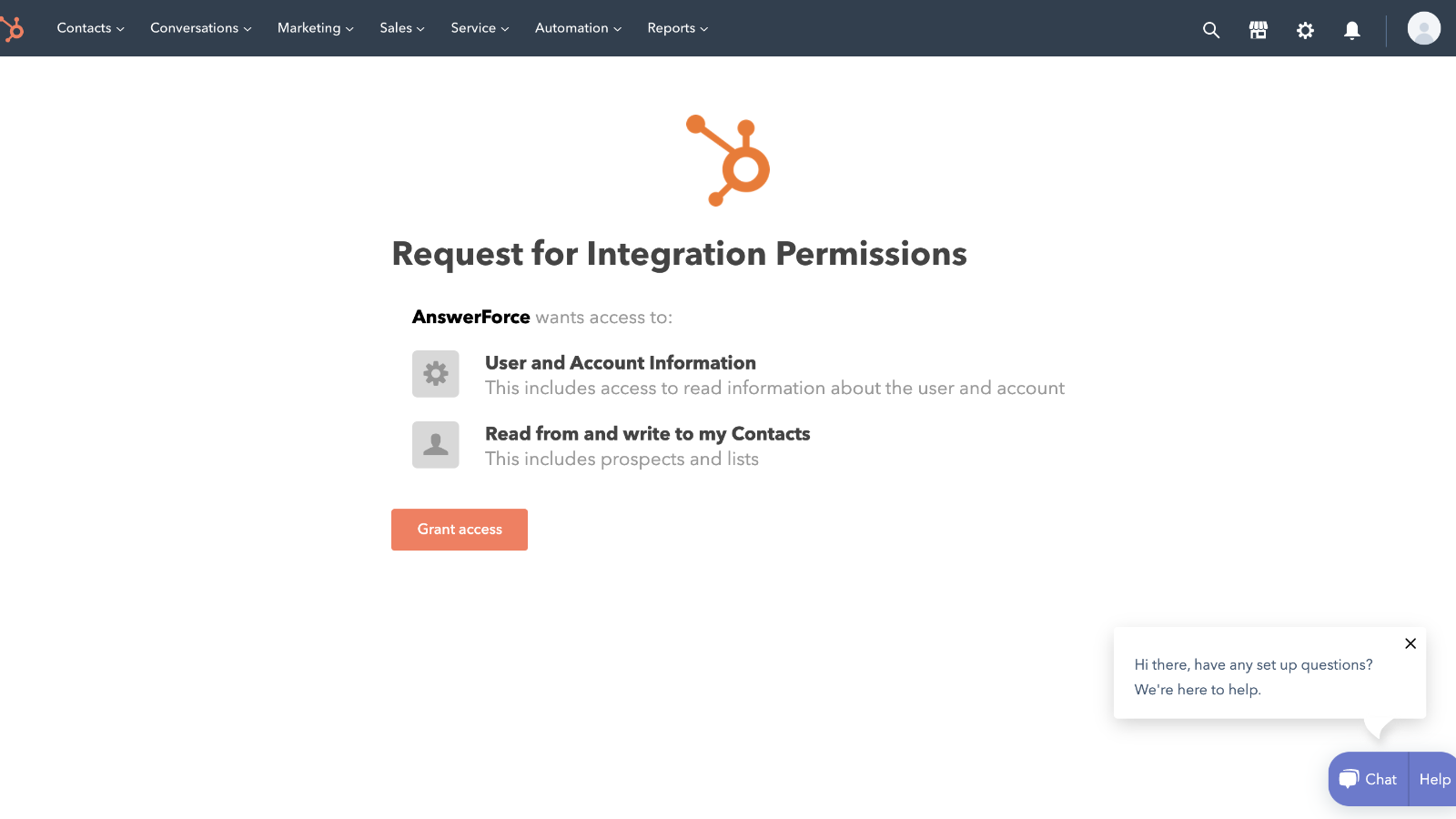Dismiss the chat greeting with the X
The width and height of the screenshot is (1456, 819).
pyautogui.click(x=1410, y=643)
